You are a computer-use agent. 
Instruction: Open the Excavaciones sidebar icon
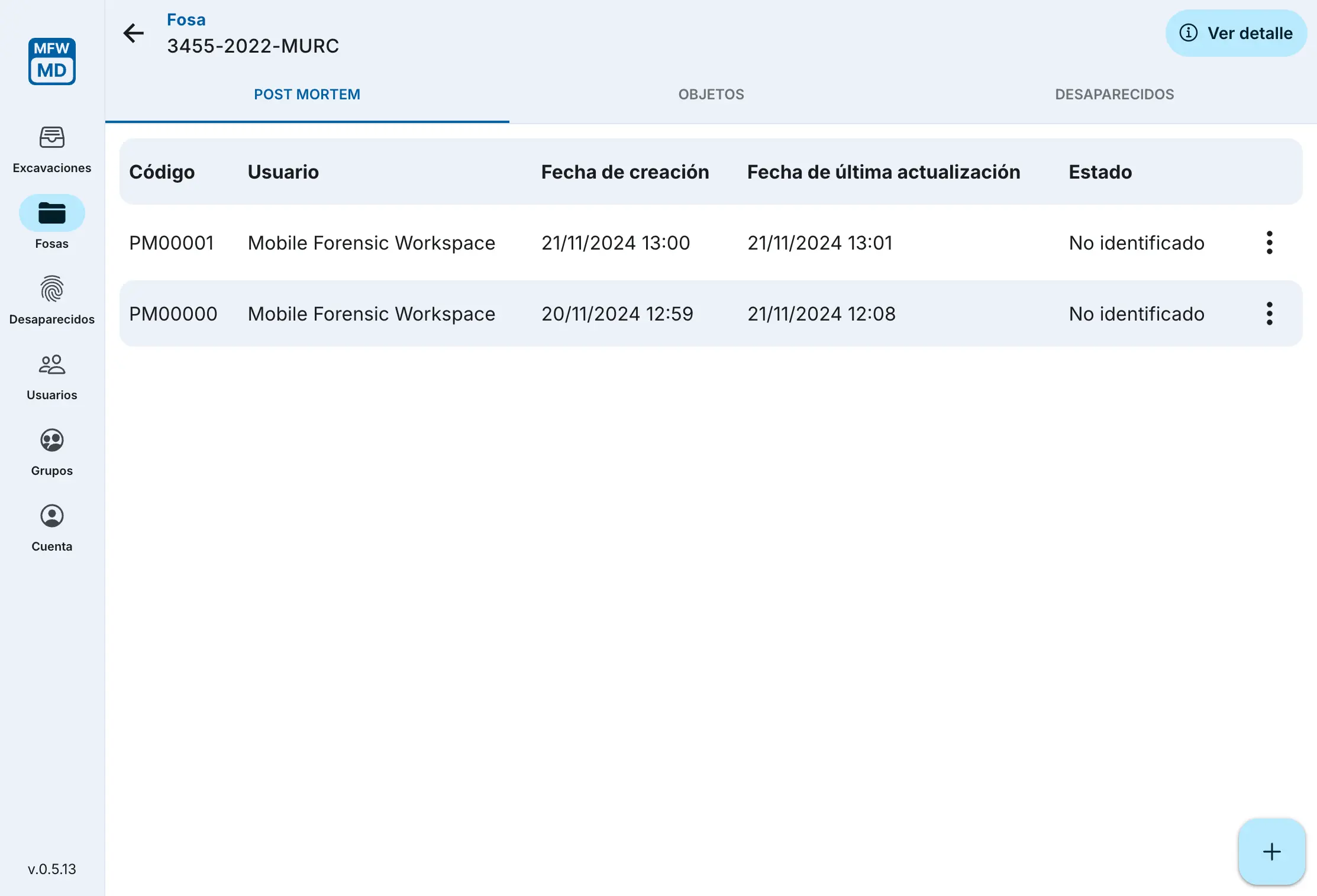[x=52, y=138]
